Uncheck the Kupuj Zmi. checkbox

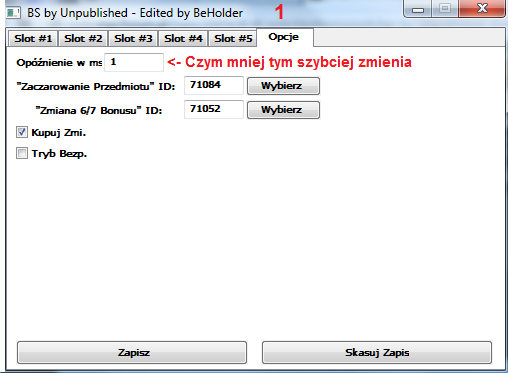coord(22,132)
